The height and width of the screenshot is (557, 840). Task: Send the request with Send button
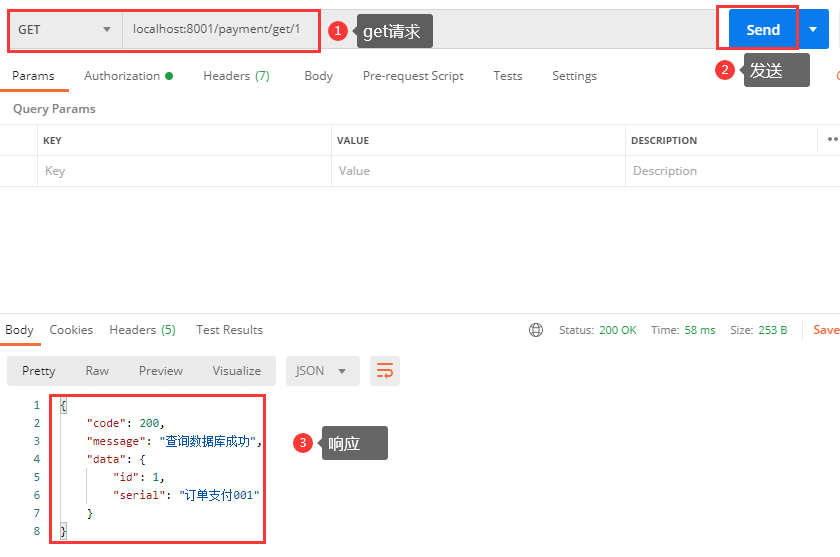tap(763, 29)
